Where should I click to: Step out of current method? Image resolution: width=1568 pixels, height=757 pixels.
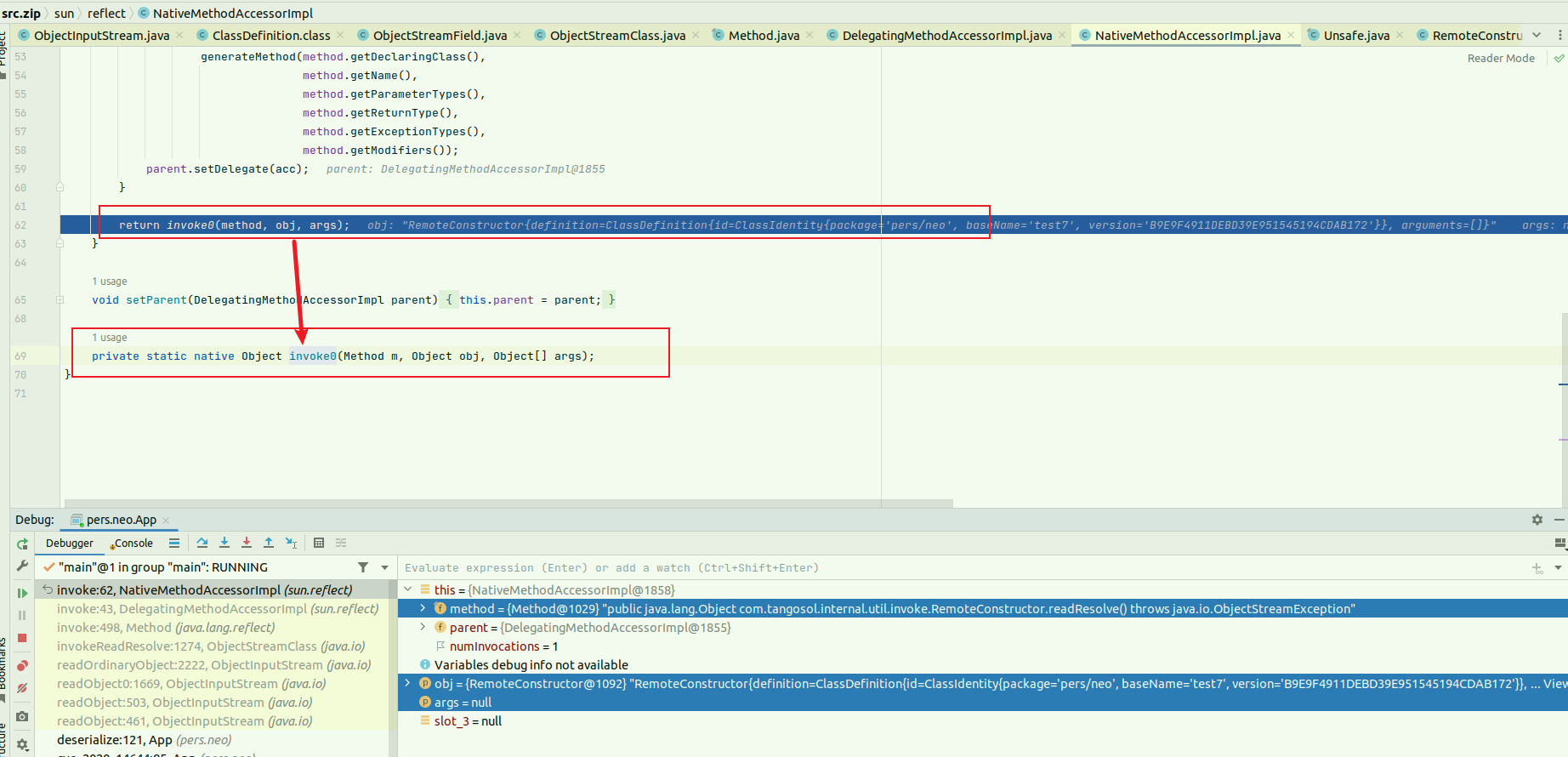point(269,543)
